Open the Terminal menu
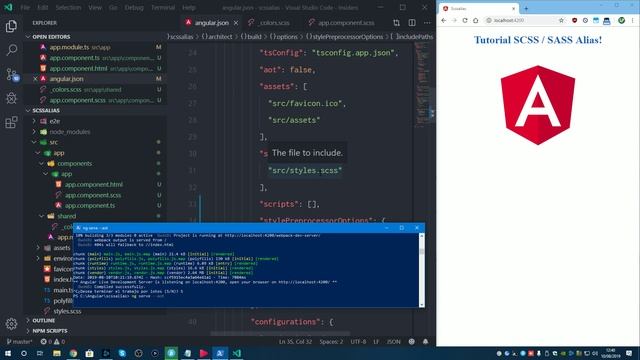The image size is (640, 360). pos(162,8)
